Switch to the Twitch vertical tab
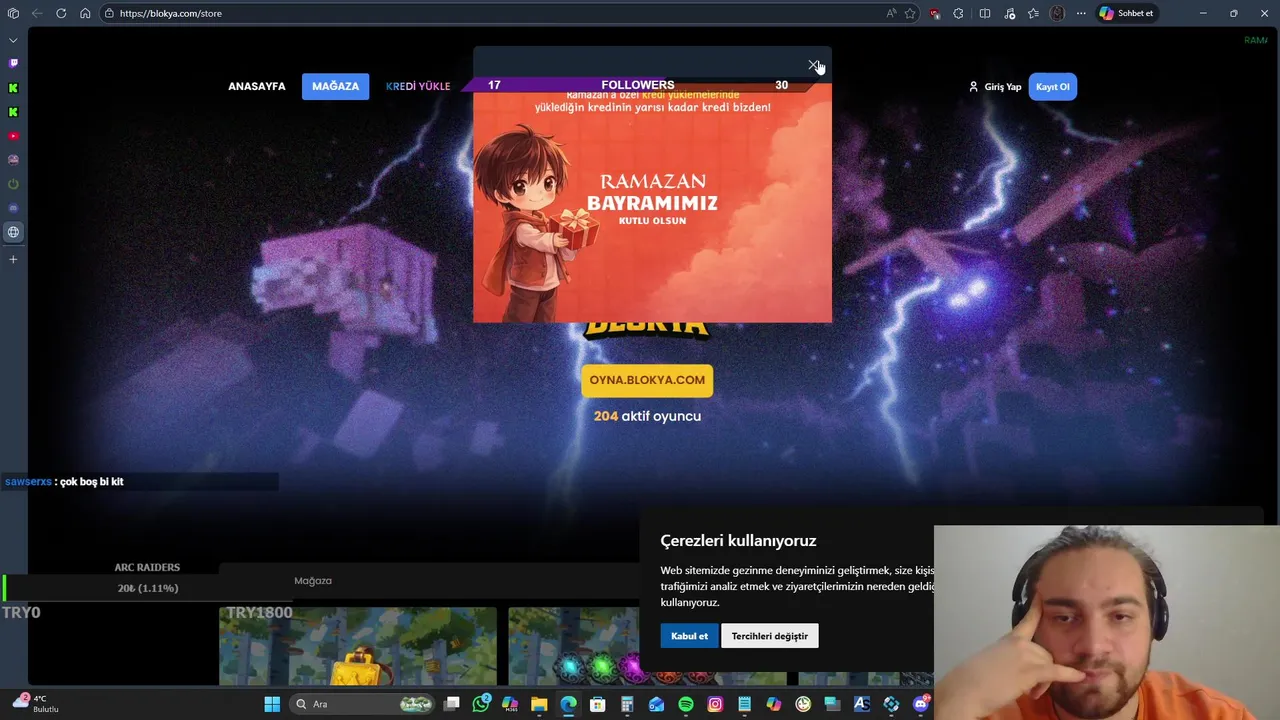 tap(13, 63)
